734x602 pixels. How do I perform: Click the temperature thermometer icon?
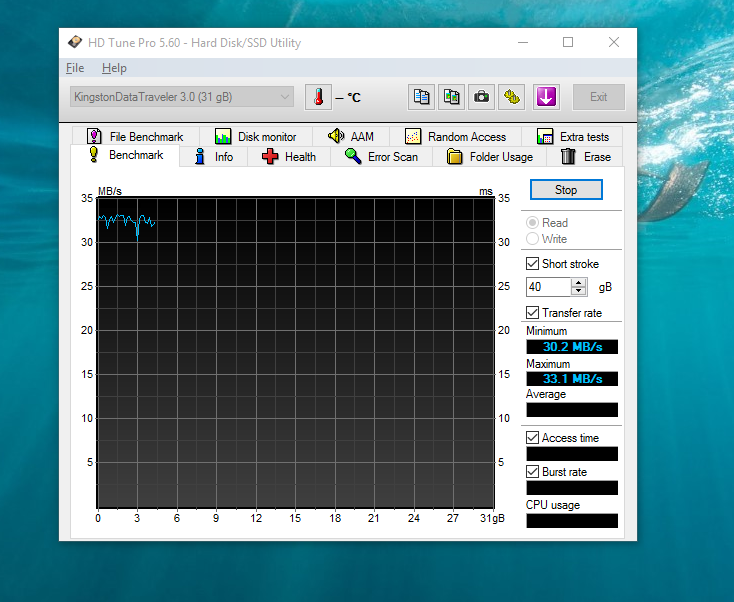(x=318, y=97)
